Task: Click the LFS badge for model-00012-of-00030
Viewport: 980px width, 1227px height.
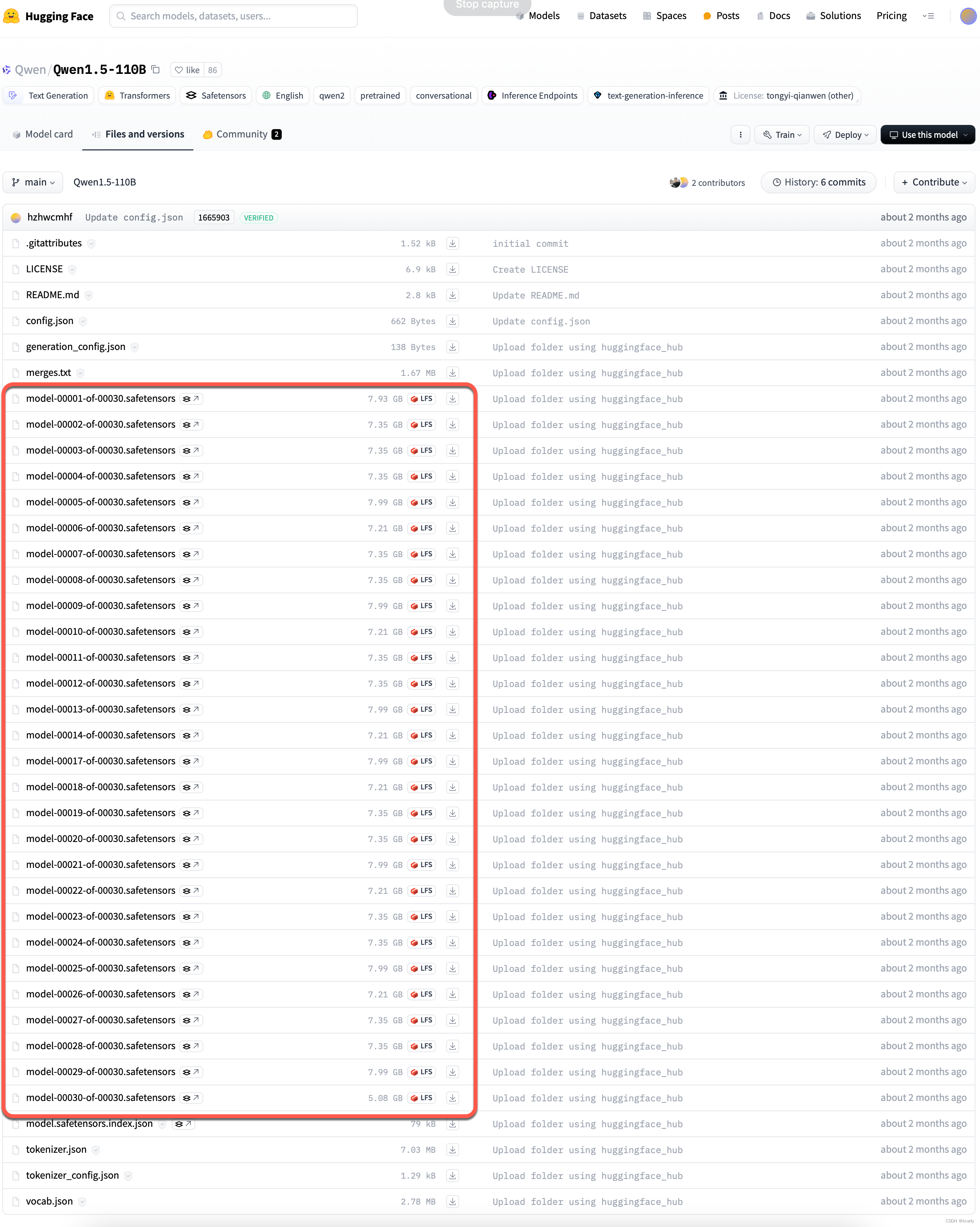Action: [x=422, y=684]
